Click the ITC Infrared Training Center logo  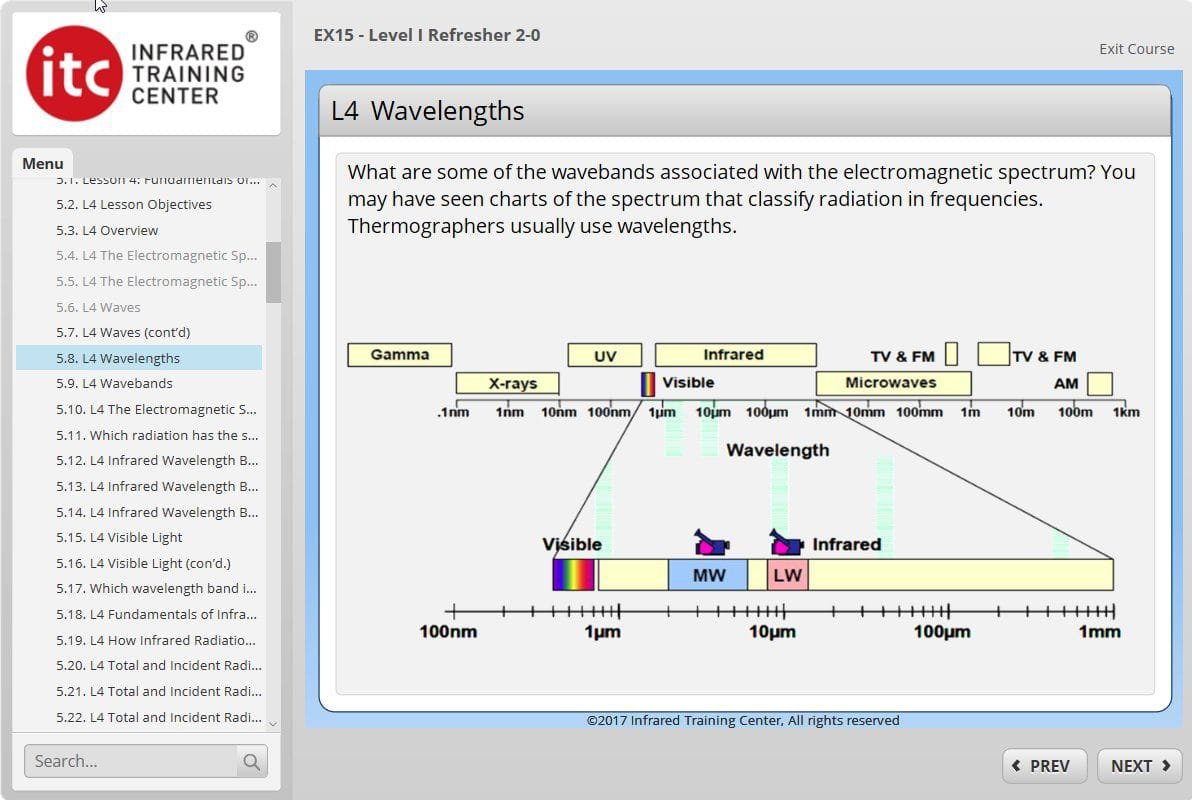(x=146, y=74)
